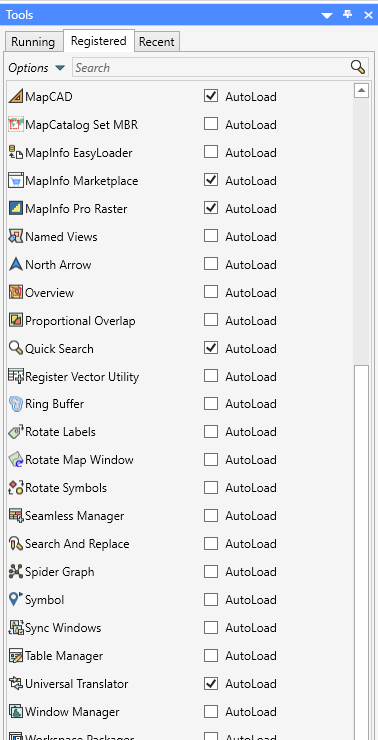
Task: Open the Tools panel header dropdown arrow
Action: click(x=327, y=15)
